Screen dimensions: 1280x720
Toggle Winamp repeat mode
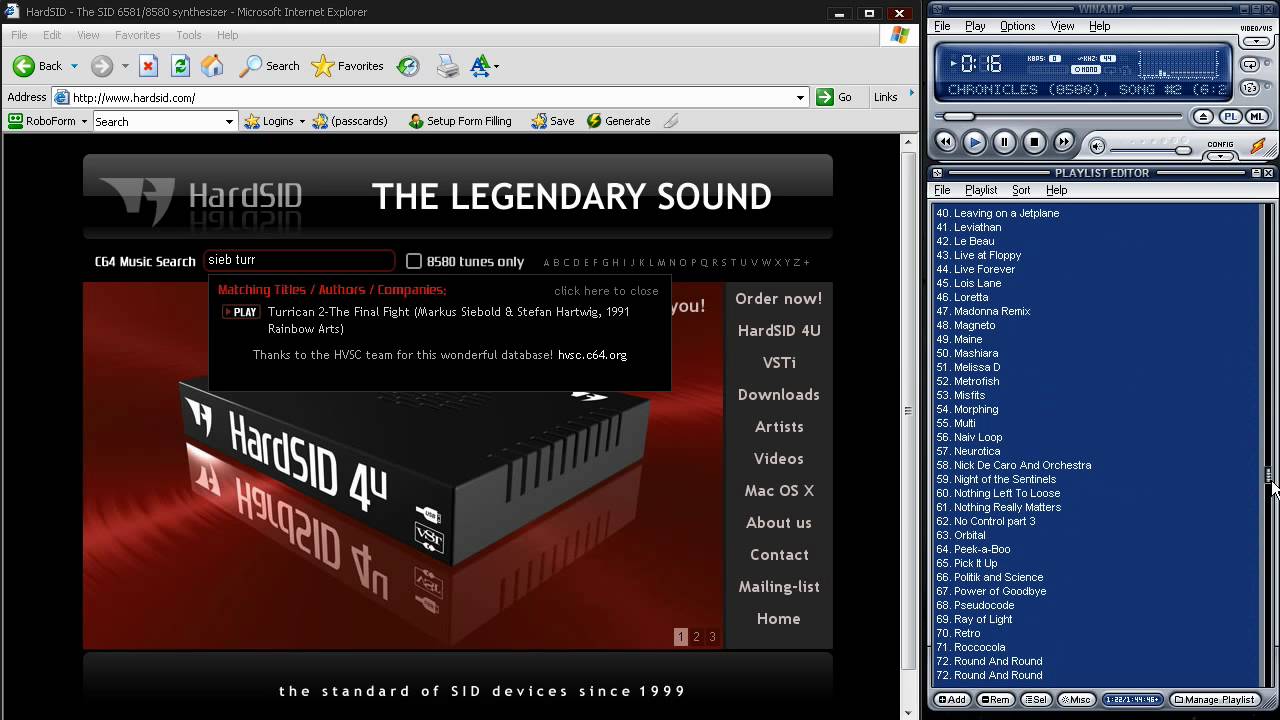click(x=1250, y=65)
